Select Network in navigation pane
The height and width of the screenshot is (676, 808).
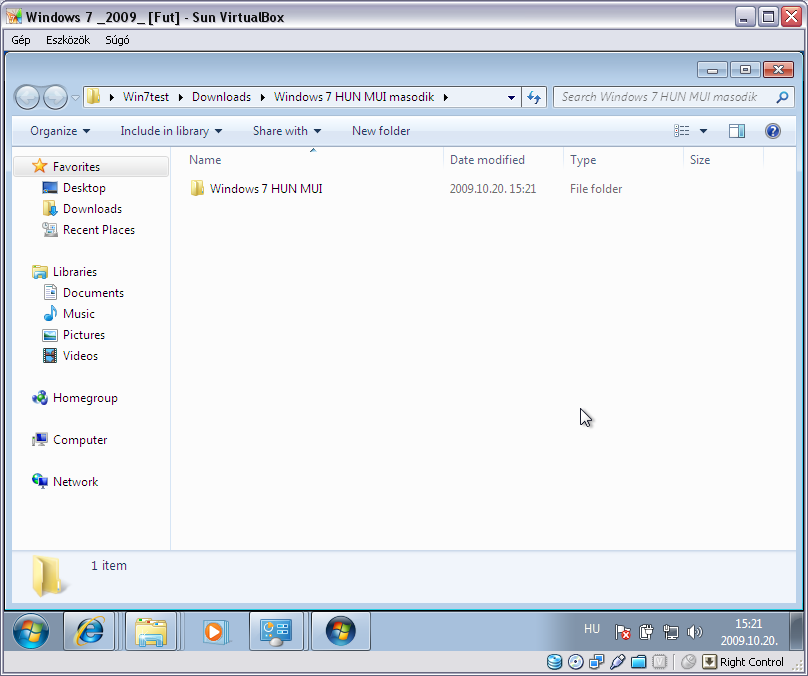[75, 482]
